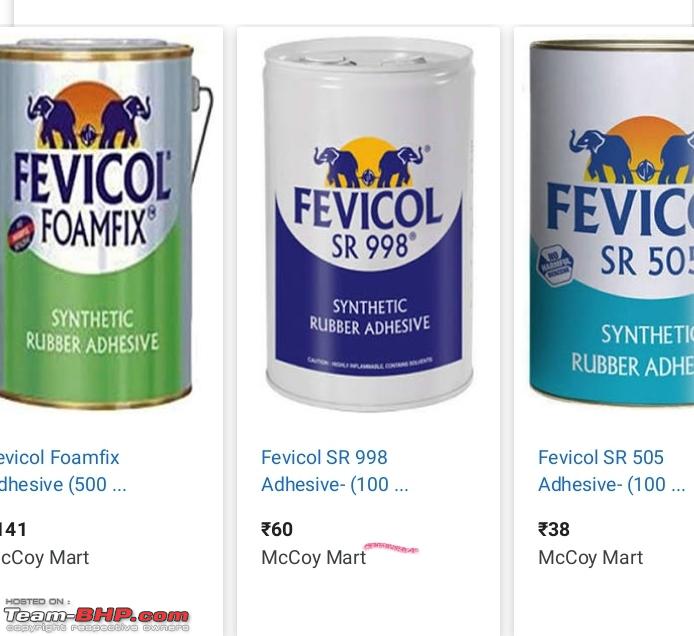Click the pink scribble mark near McCoy Mart
Screen dimensions: 694x636
(x=391, y=548)
